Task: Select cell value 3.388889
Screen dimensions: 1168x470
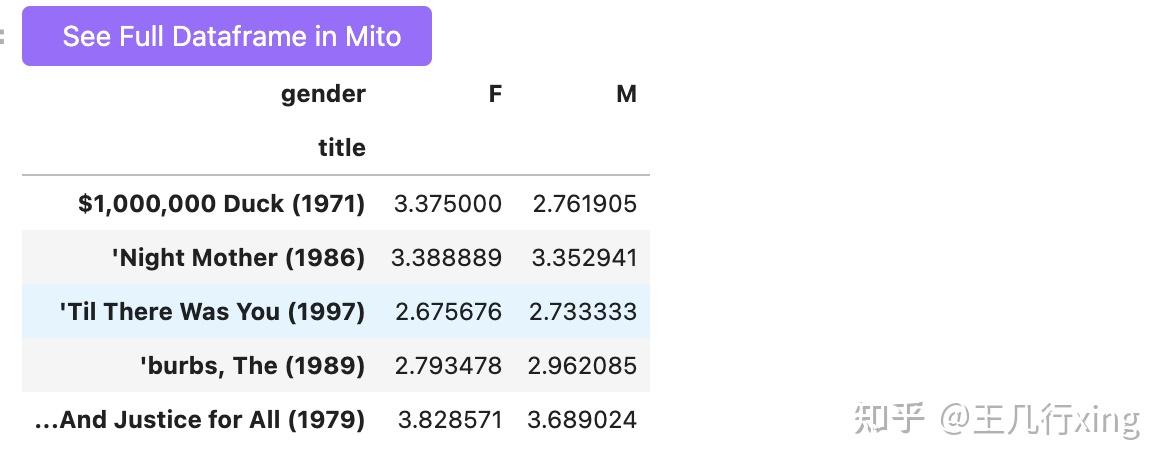Action: tap(446, 258)
